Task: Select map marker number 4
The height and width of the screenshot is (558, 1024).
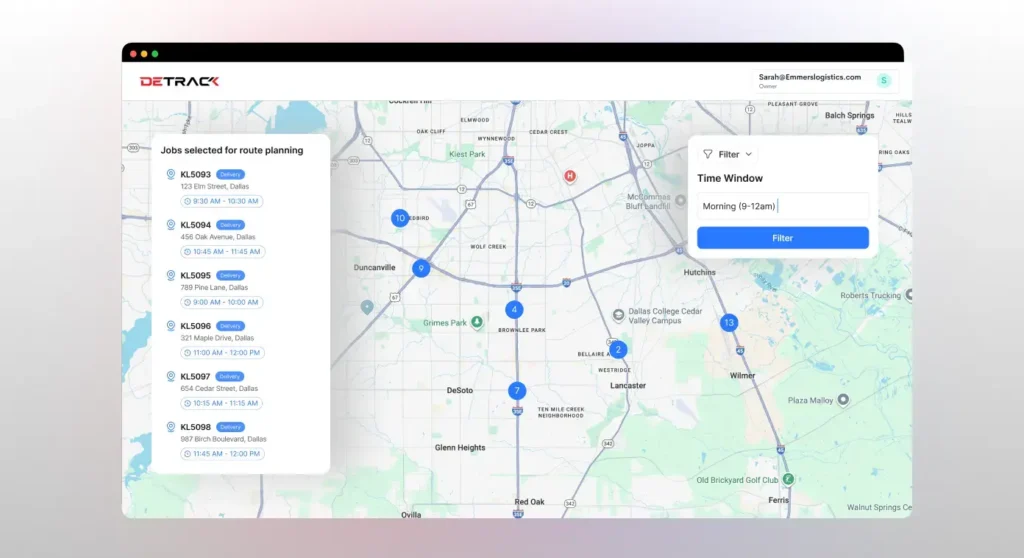Action: [514, 310]
